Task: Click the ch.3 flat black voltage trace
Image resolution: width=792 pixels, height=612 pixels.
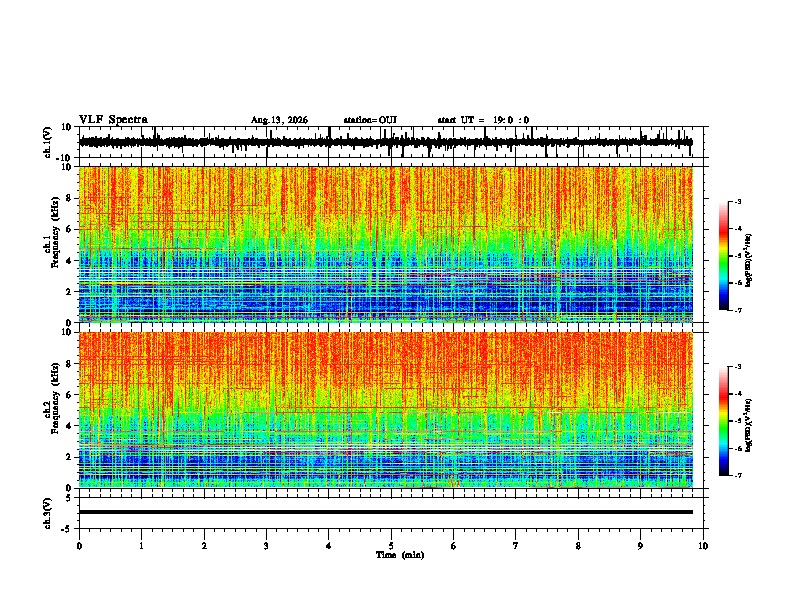Action: pyautogui.click(x=385, y=512)
